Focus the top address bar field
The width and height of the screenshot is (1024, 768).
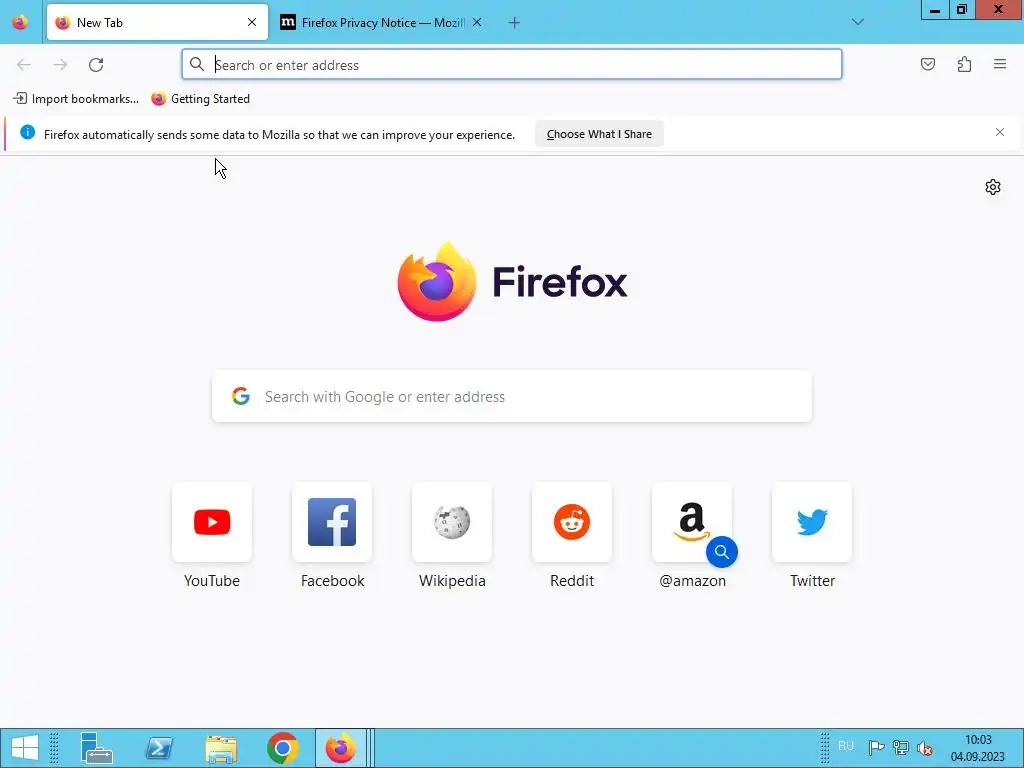coord(512,64)
